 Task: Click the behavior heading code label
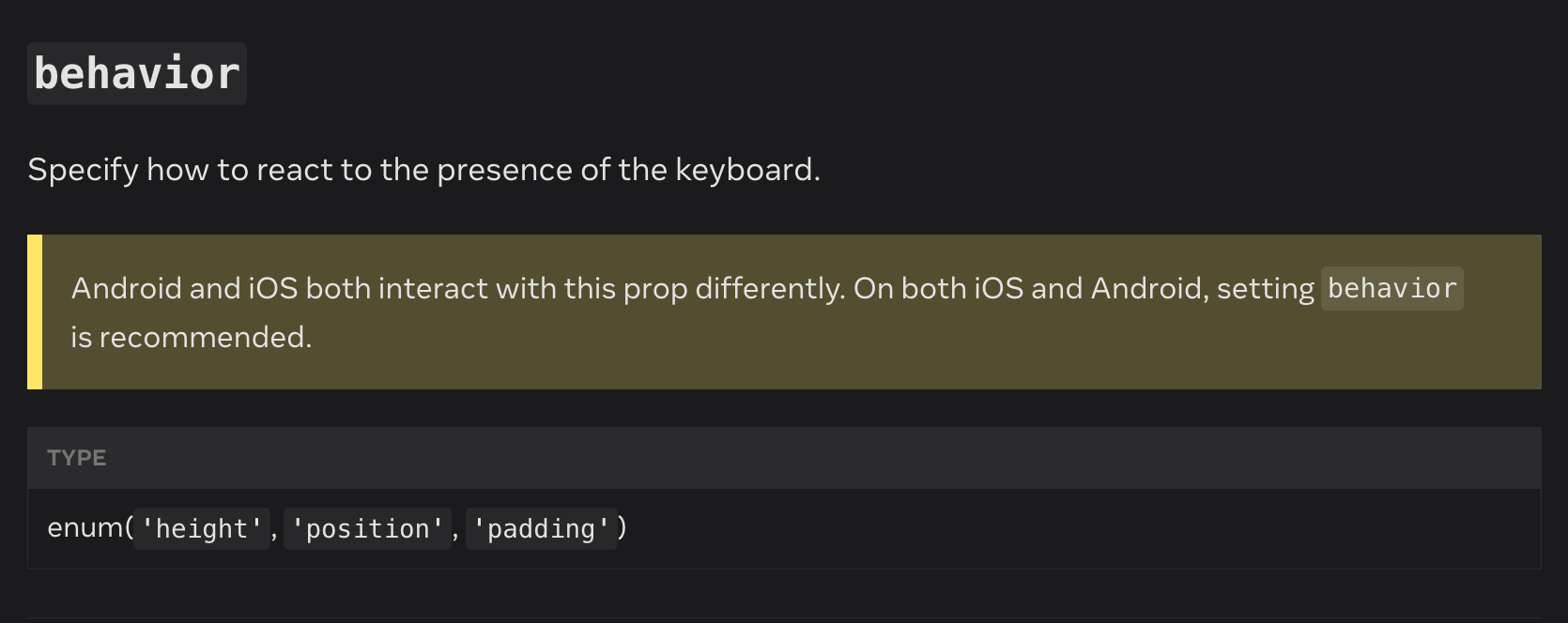click(137, 74)
